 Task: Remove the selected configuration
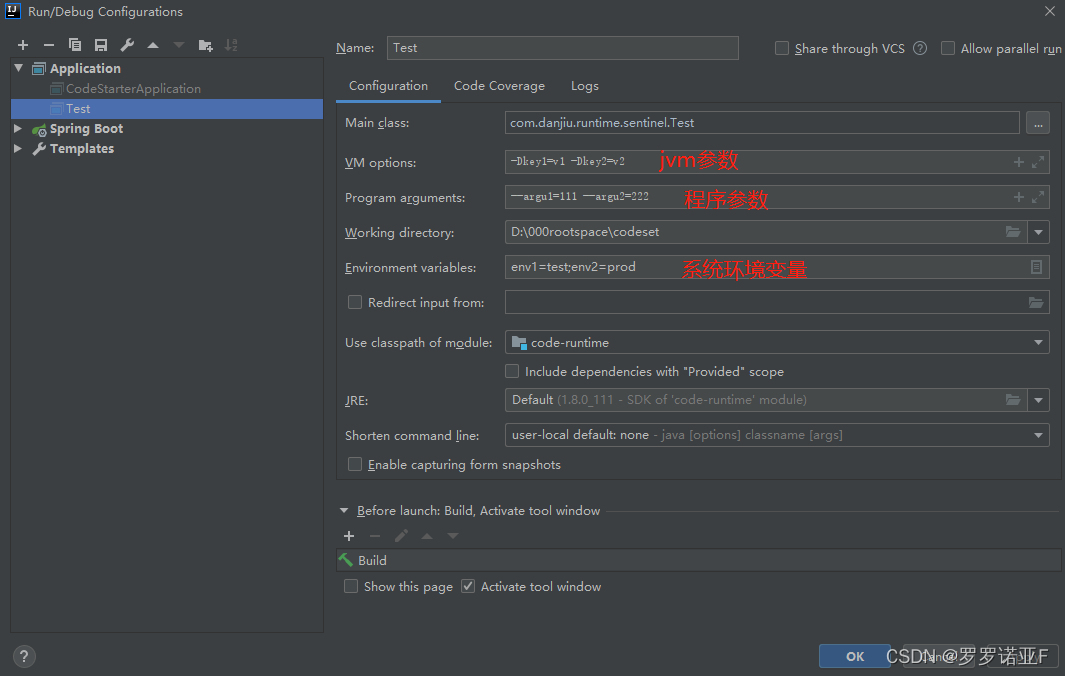click(x=48, y=45)
